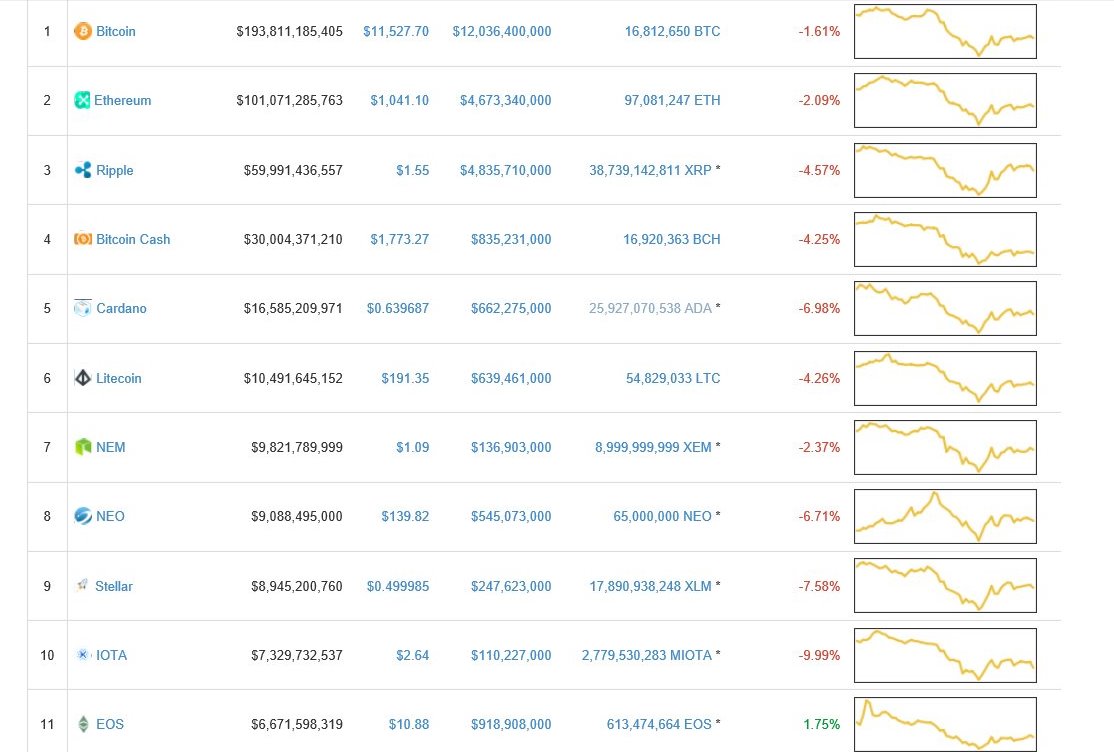Click the NEO globe icon
Viewport: 1114px width, 752px height.
[83, 516]
